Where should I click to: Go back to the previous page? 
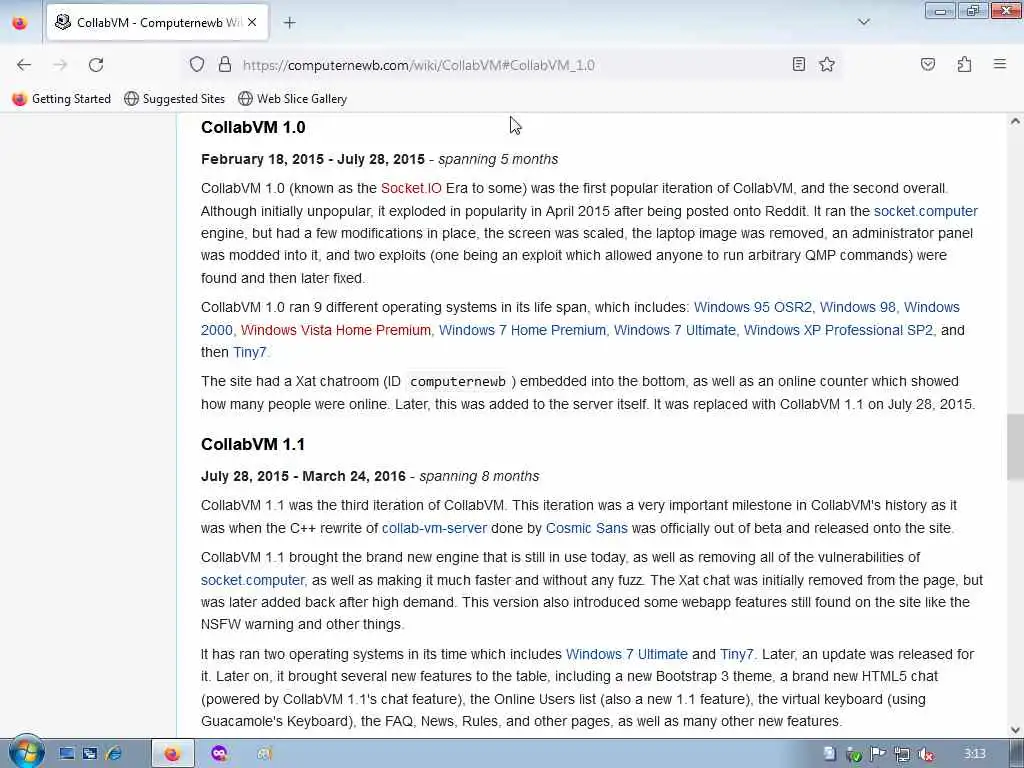pos(24,65)
